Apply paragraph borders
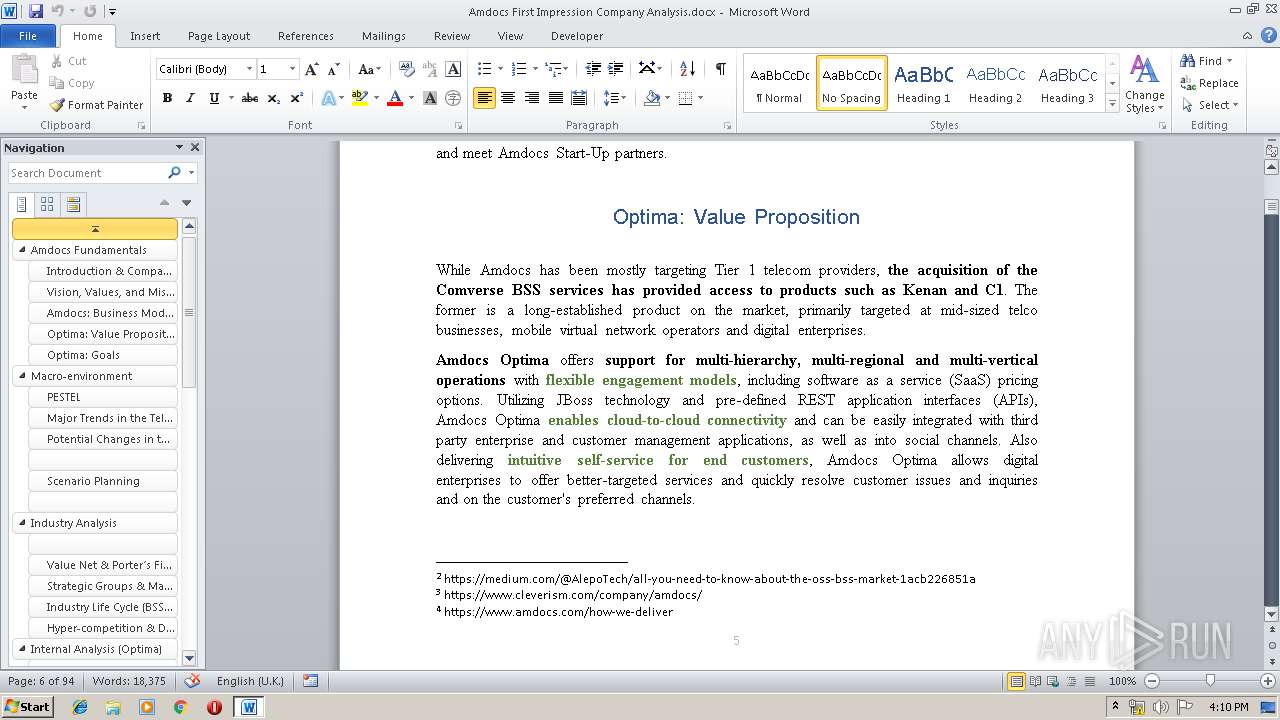The width and height of the screenshot is (1280, 720). 685,98
